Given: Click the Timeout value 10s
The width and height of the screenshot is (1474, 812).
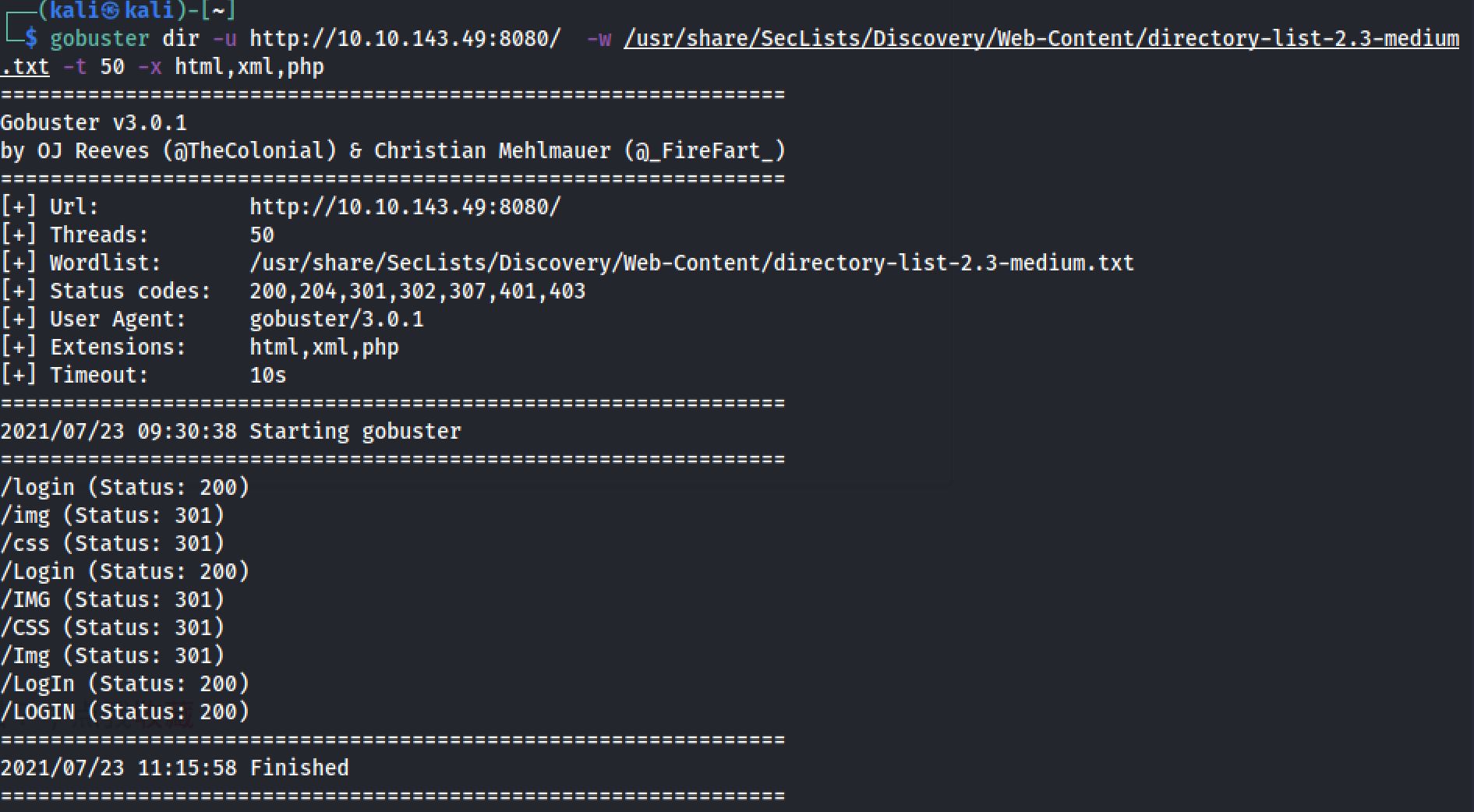Looking at the screenshot, I should click(x=267, y=376).
